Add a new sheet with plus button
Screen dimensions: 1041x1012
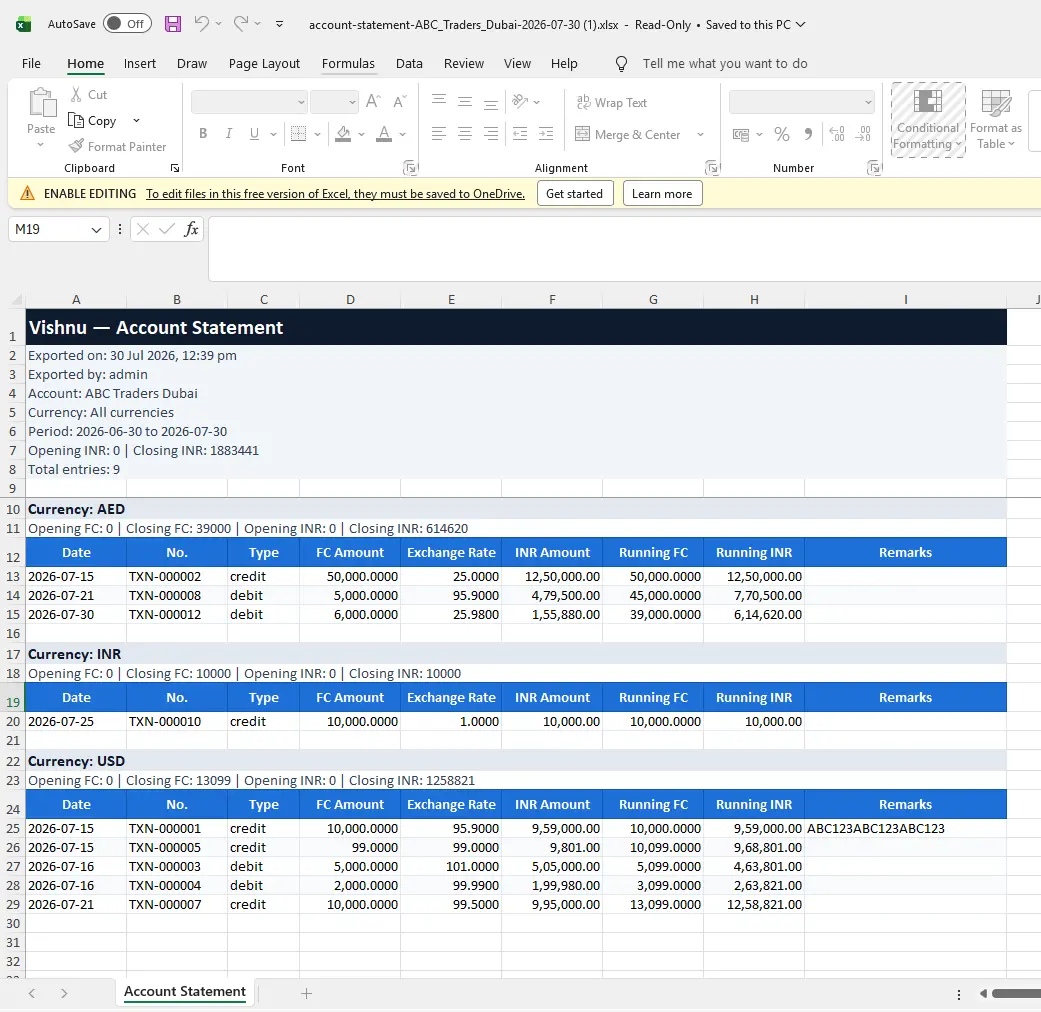[x=306, y=993]
